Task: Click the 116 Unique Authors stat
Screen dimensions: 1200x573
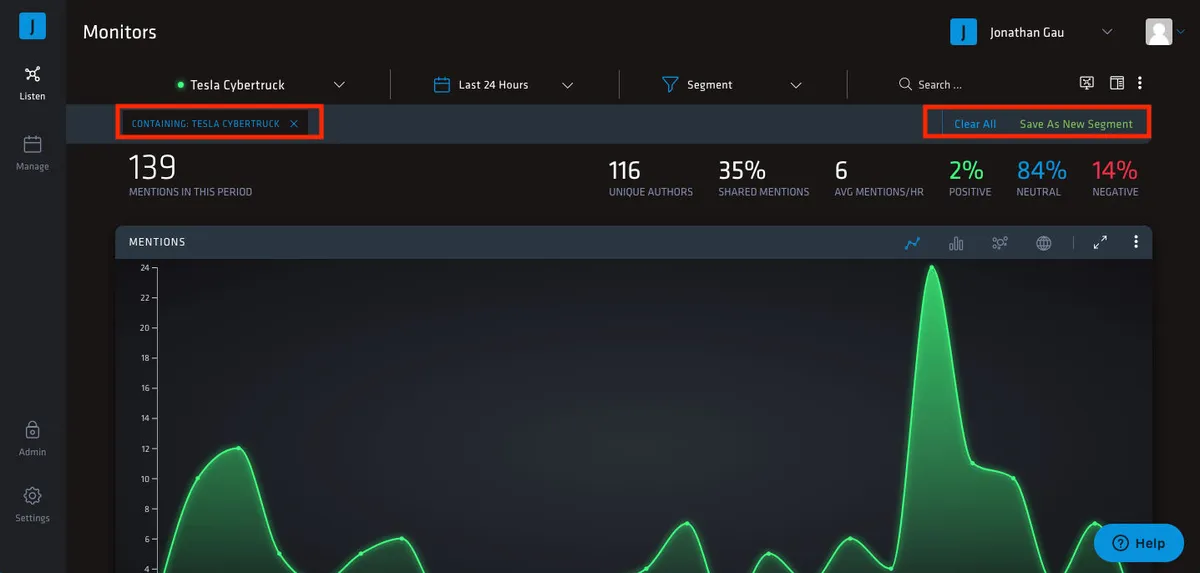Action: [650, 178]
